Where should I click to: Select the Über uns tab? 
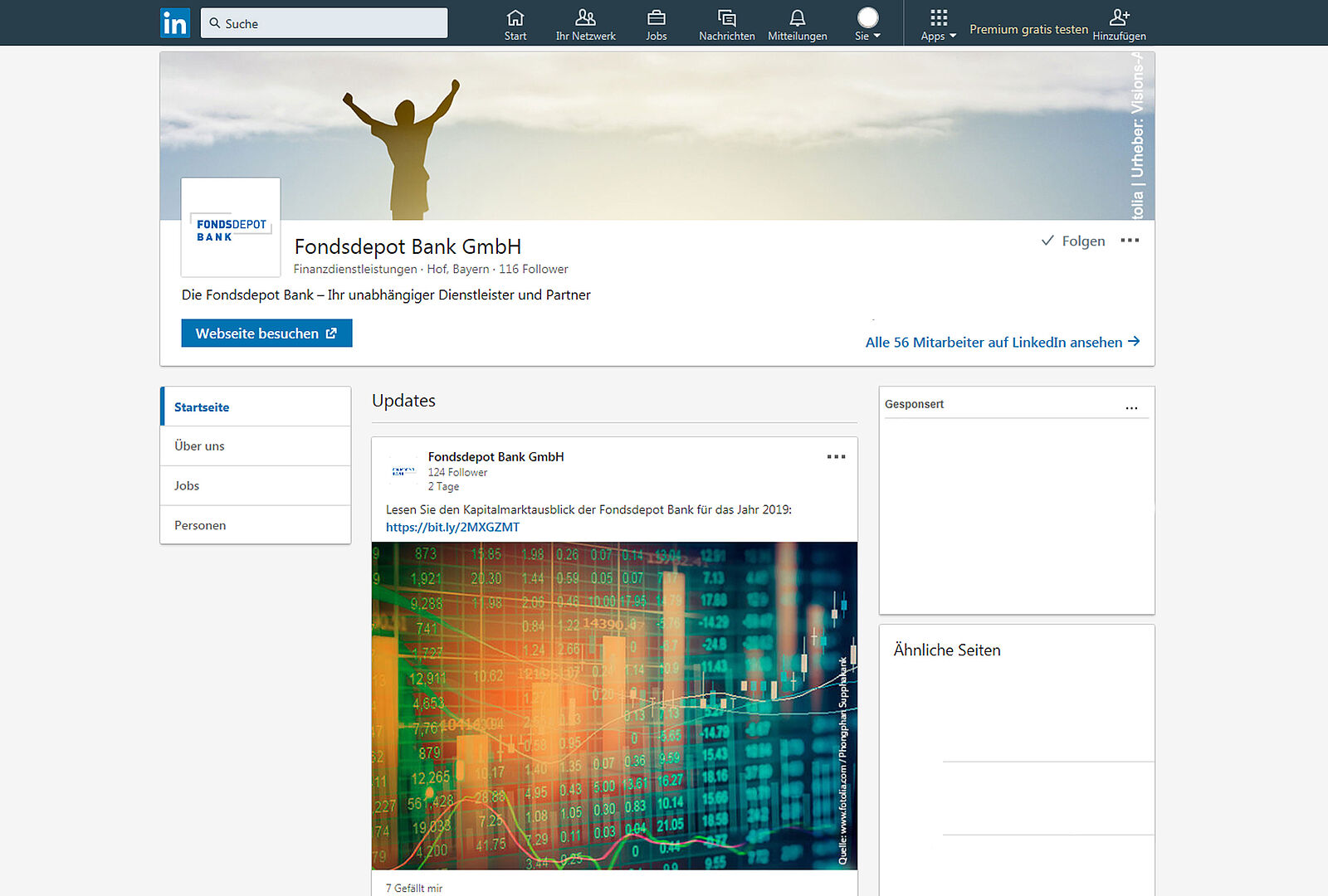click(x=256, y=446)
